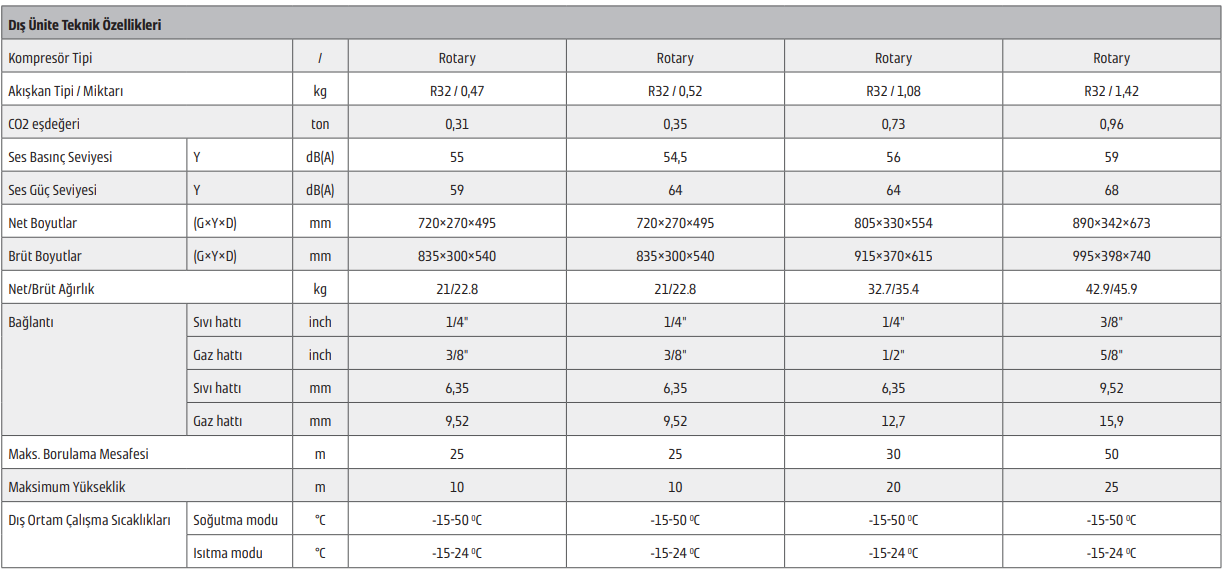Select the 0,73 CO2 eşdeğeri value
The width and height of the screenshot is (1225, 572).
tap(893, 124)
